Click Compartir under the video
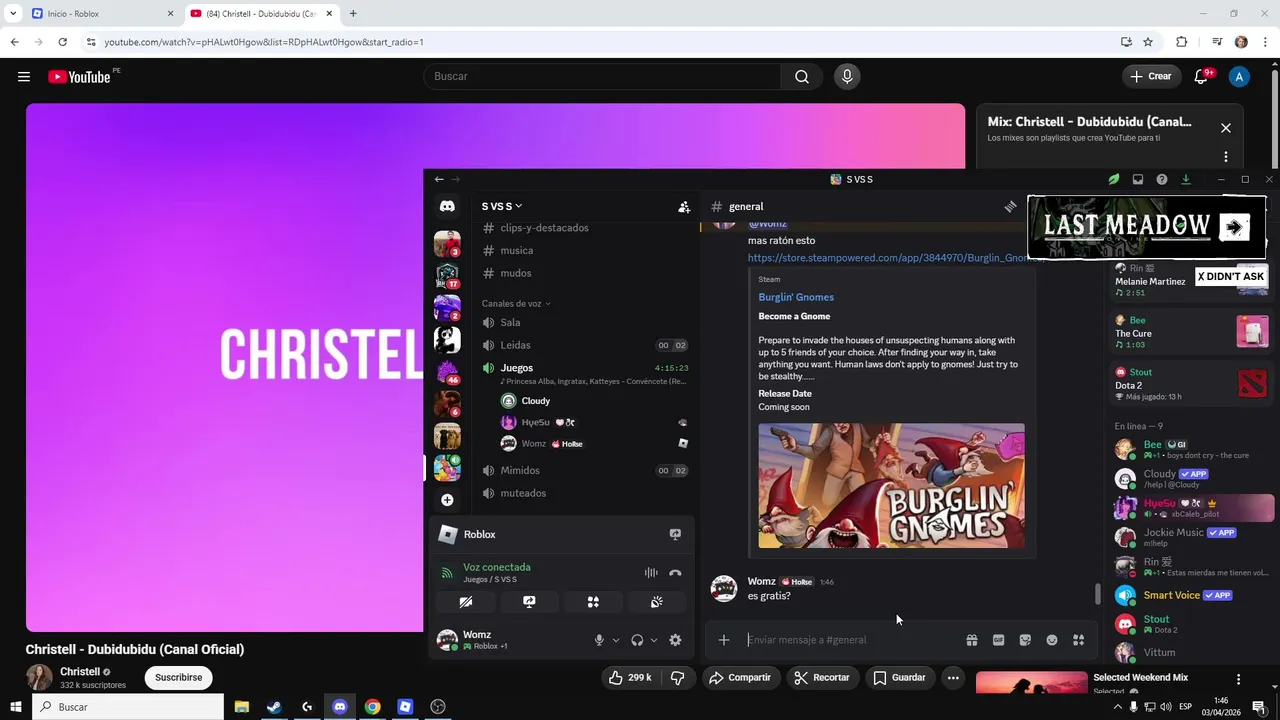1280x720 pixels. click(739, 678)
